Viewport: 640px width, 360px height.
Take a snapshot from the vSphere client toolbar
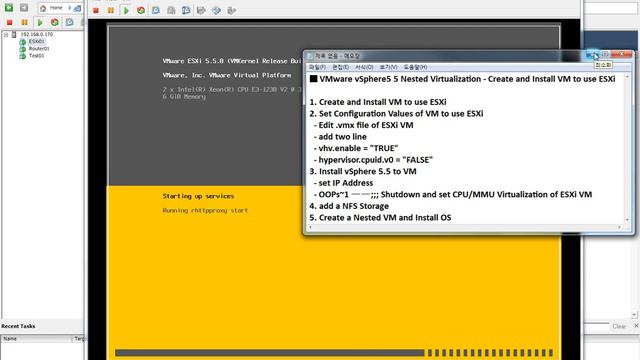click(x=70, y=22)
